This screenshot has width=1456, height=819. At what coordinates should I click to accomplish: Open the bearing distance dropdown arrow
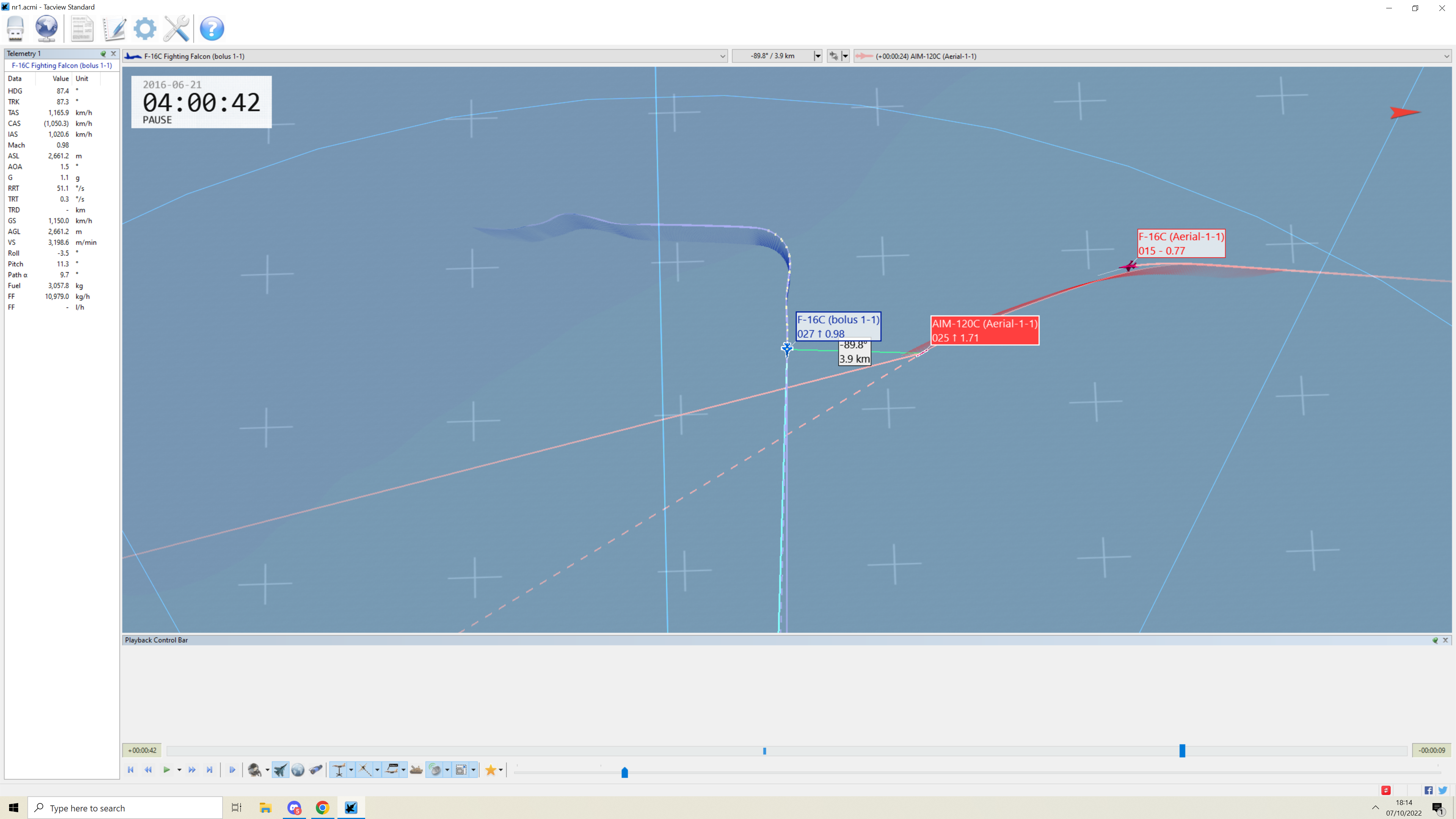tap(817, 56)
